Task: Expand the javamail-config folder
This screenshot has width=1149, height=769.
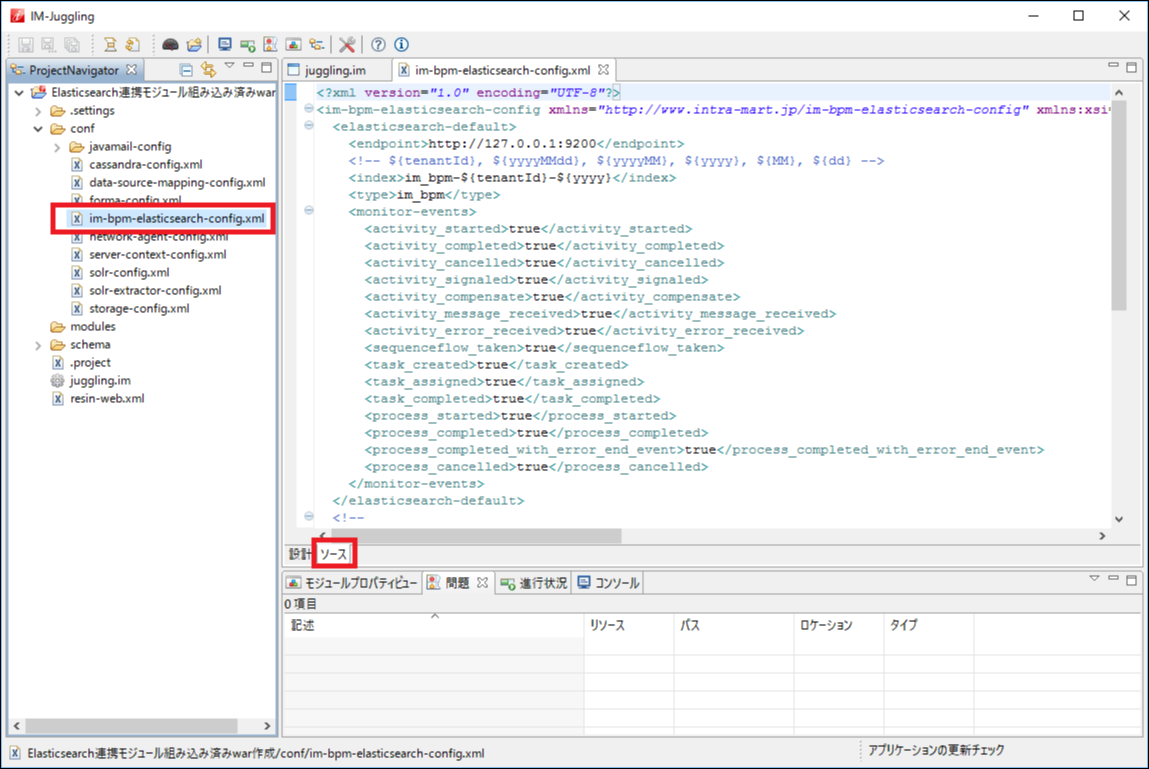Action: click(57, 147)
